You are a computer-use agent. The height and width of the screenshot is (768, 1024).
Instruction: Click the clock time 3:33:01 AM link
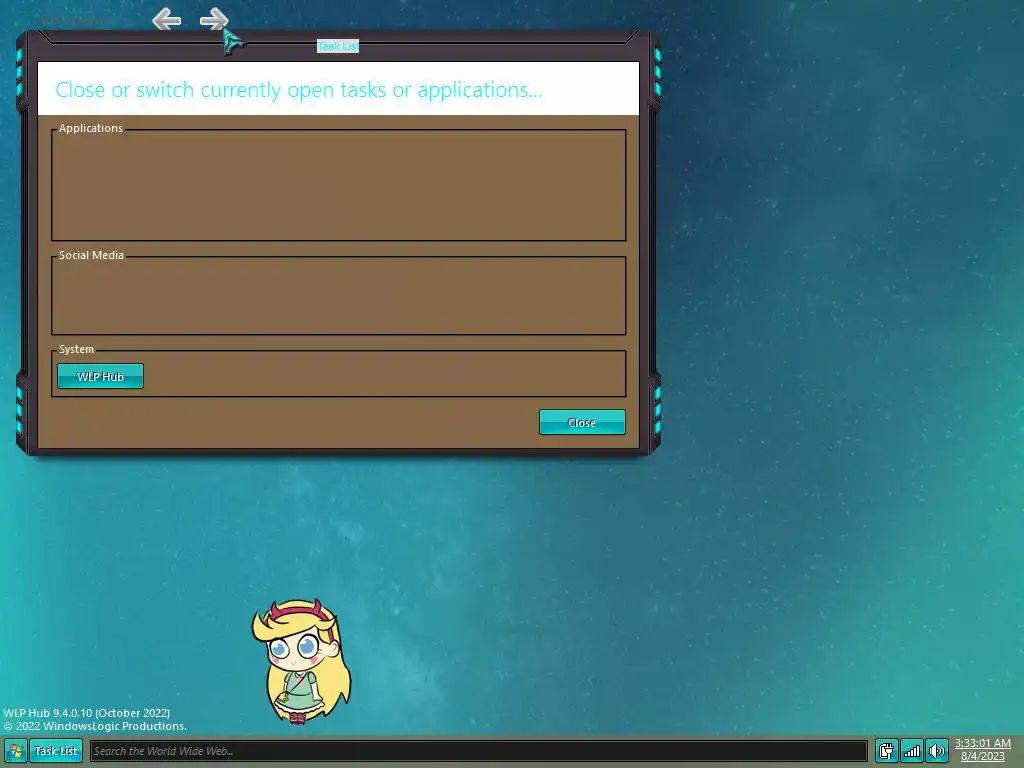[x=982, y=744]
